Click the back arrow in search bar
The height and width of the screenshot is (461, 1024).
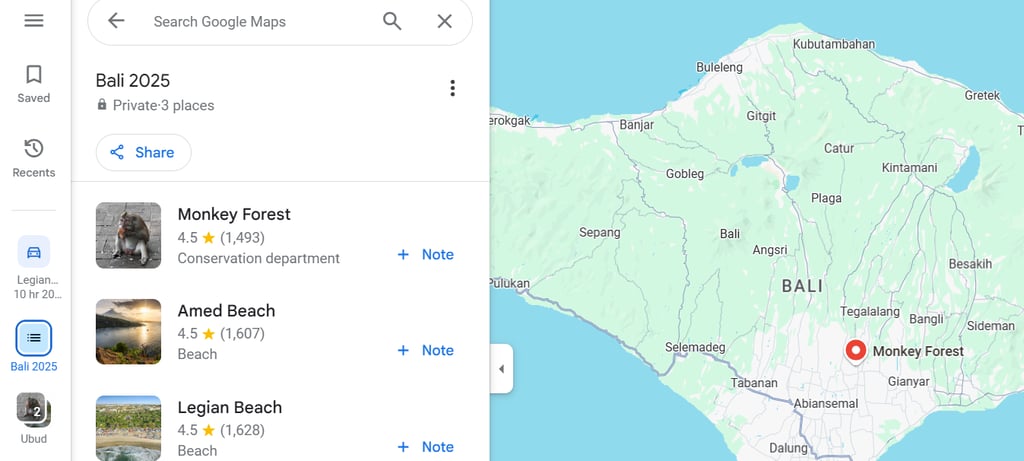[x=116, y=21]
